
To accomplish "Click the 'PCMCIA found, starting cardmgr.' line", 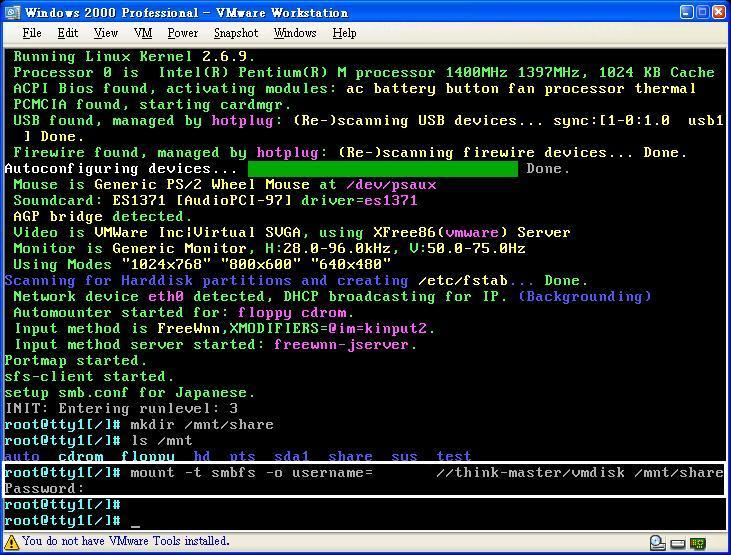I will 152,104.
